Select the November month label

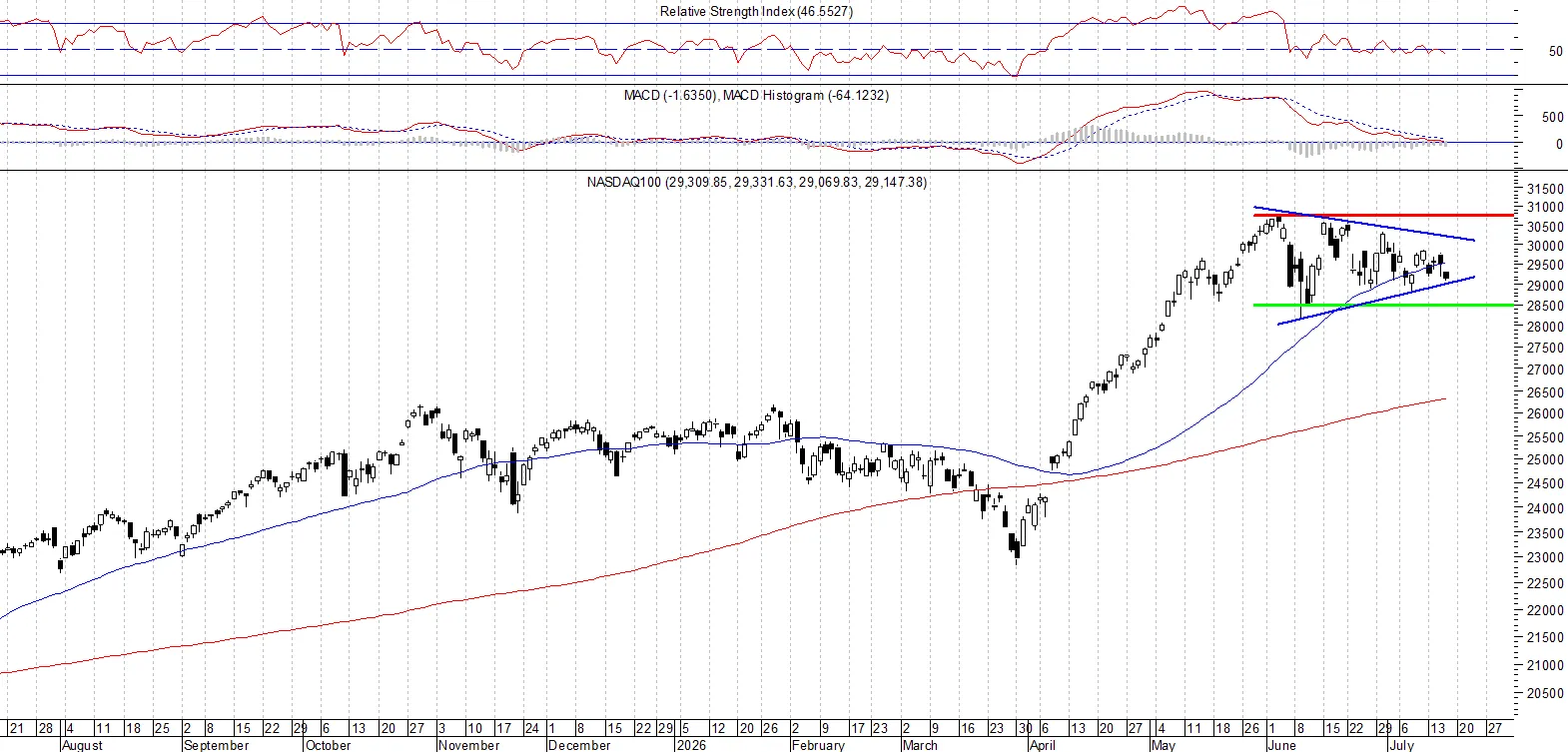pyautogui.click(x=469, y=745)
